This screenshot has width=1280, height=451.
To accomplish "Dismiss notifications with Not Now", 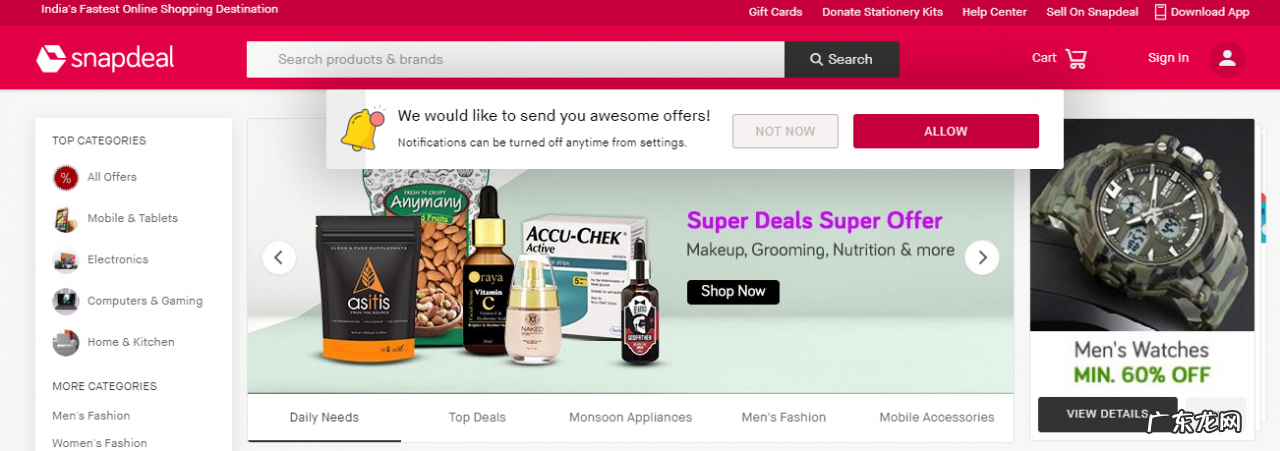I will [785, 131].
